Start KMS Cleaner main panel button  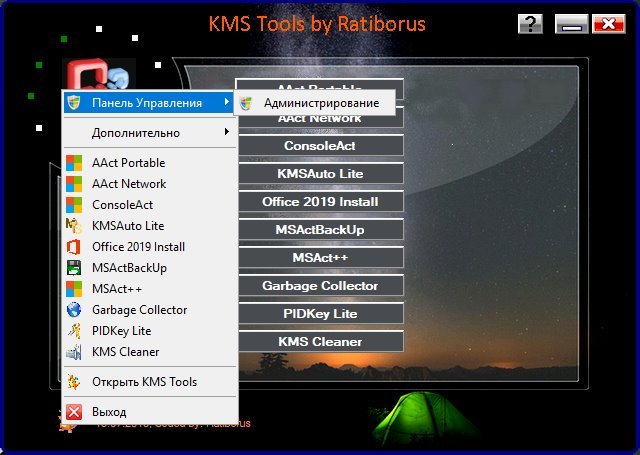[321, 342]
